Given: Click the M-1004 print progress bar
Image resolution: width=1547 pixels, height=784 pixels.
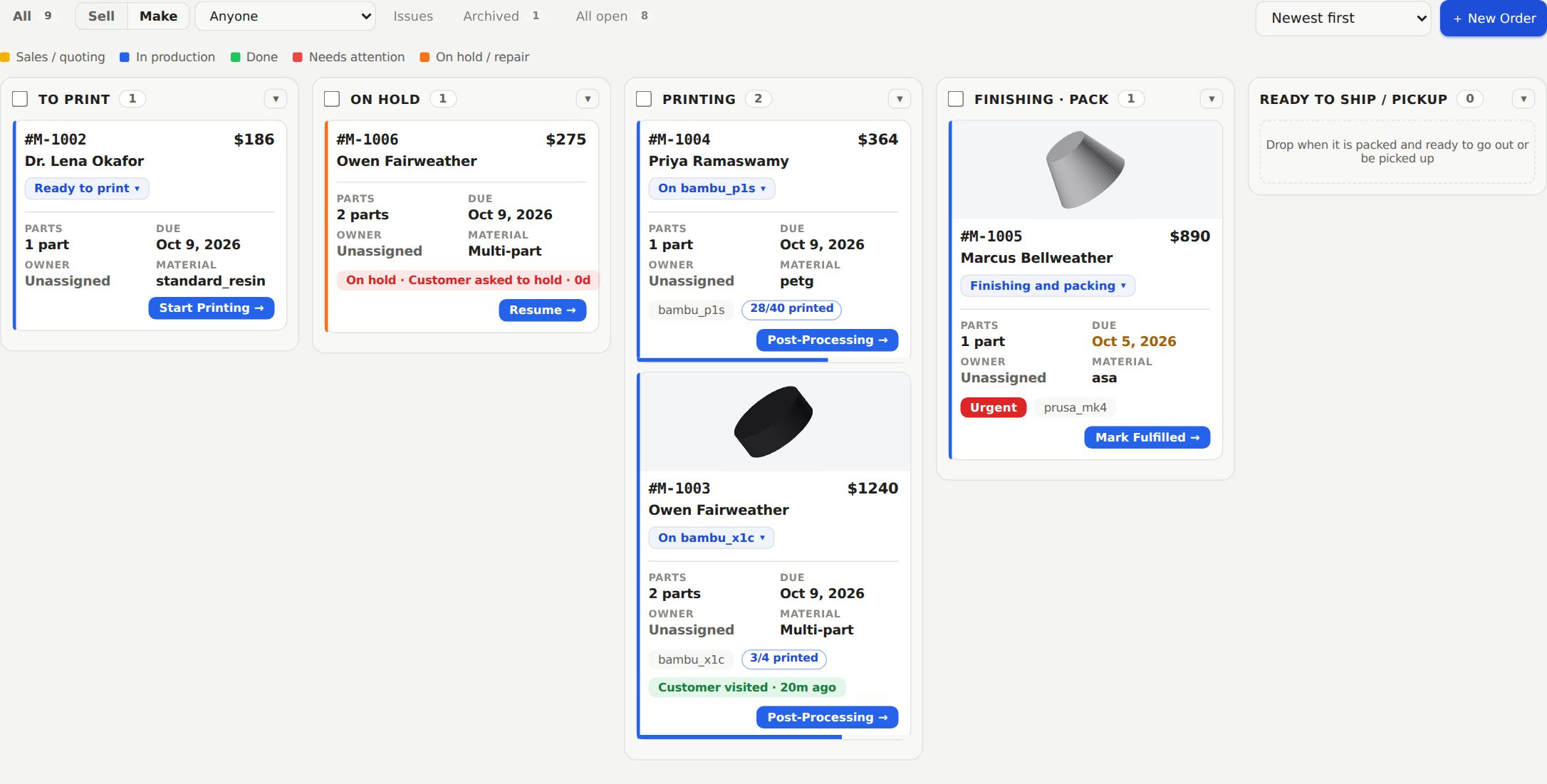Looking at the screenshot, I should 775,360.
